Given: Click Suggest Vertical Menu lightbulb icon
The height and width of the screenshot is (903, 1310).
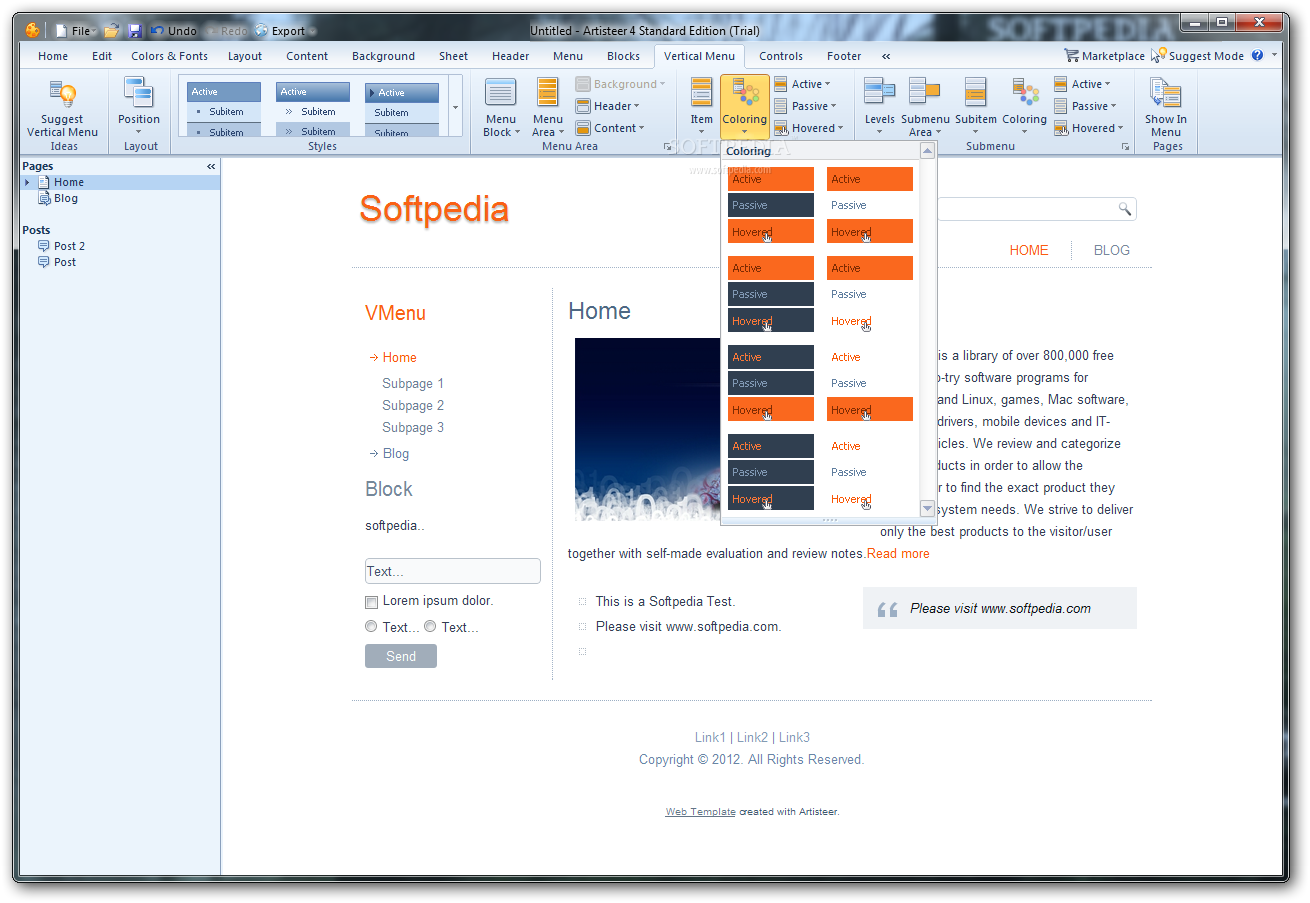Looking at the screenshot, I should 63,95.
